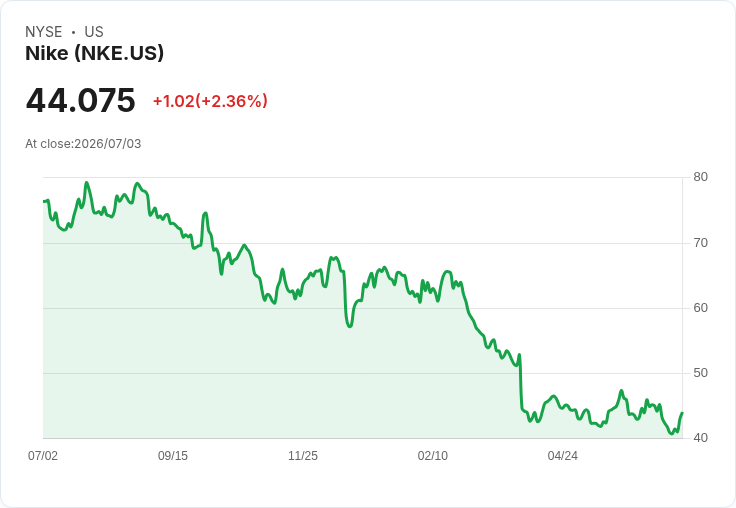Click the 40 price axis label
This screenshot has width=736, height=508.
700,438
